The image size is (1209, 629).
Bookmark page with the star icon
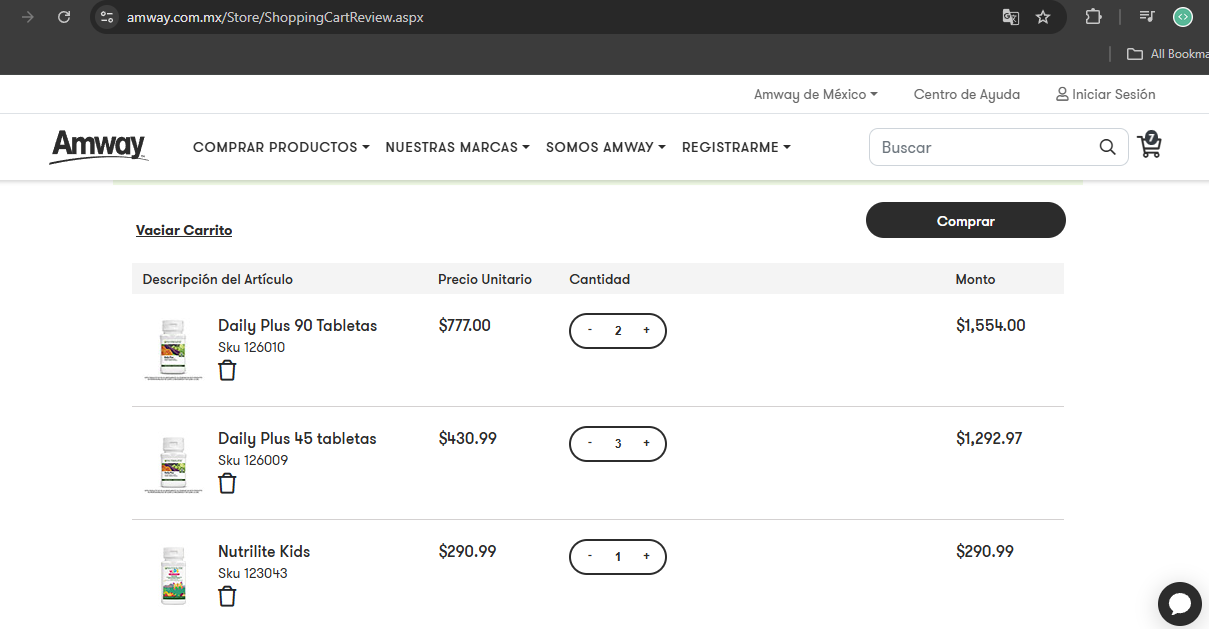tap(1043, 17)
